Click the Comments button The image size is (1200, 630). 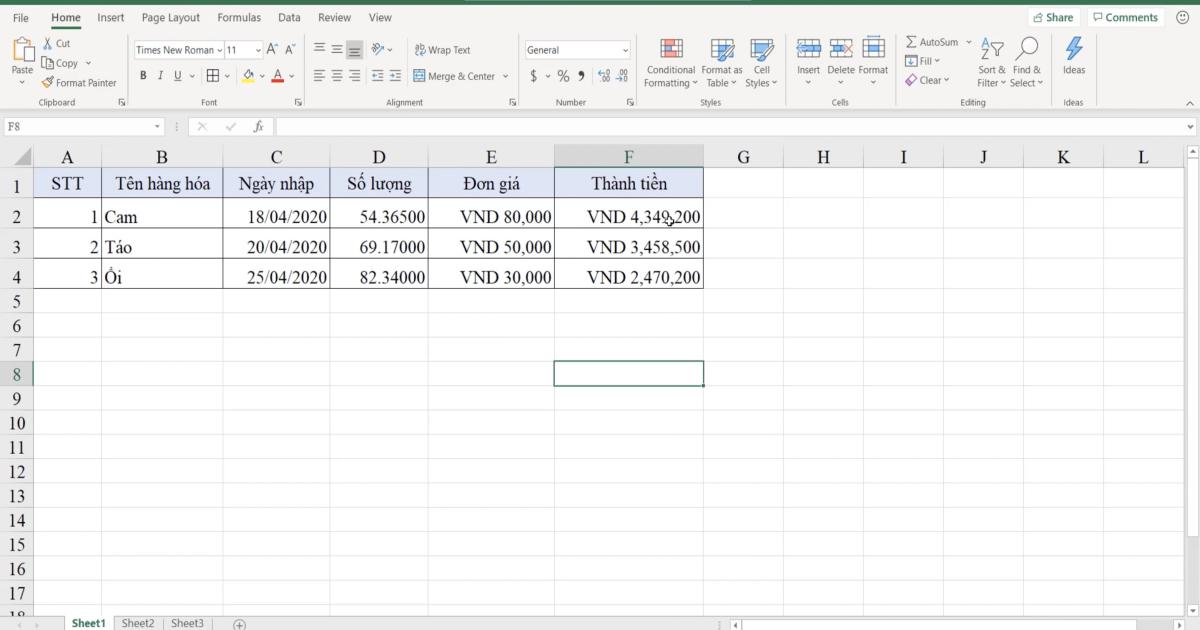[x=1125, y=17]
